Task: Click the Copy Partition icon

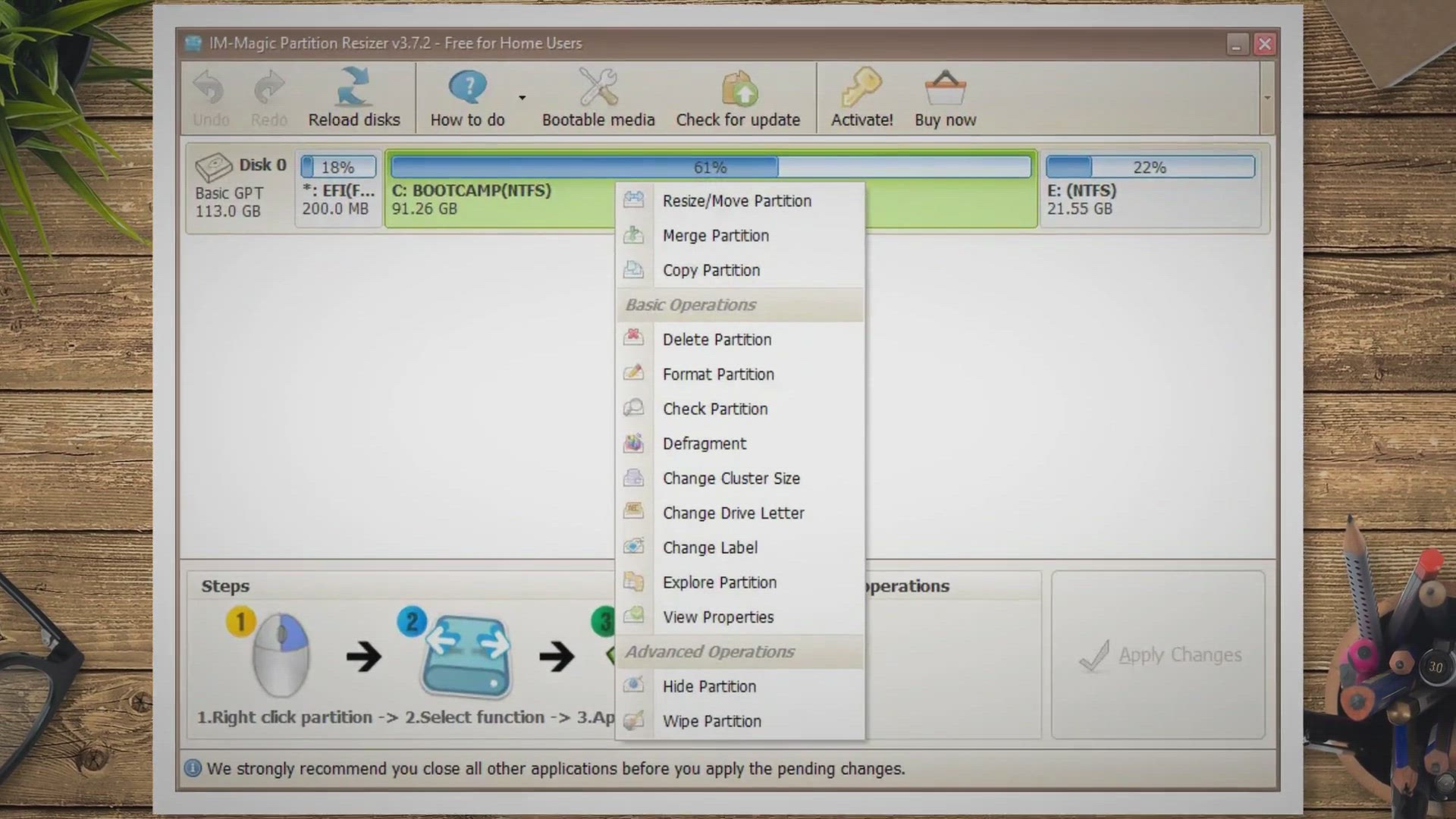Action: click(633, 269)
